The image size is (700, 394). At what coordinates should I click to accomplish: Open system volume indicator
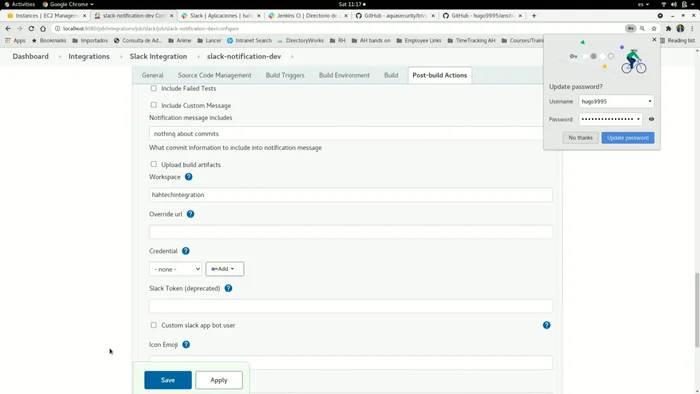click(x=674, y=4)
